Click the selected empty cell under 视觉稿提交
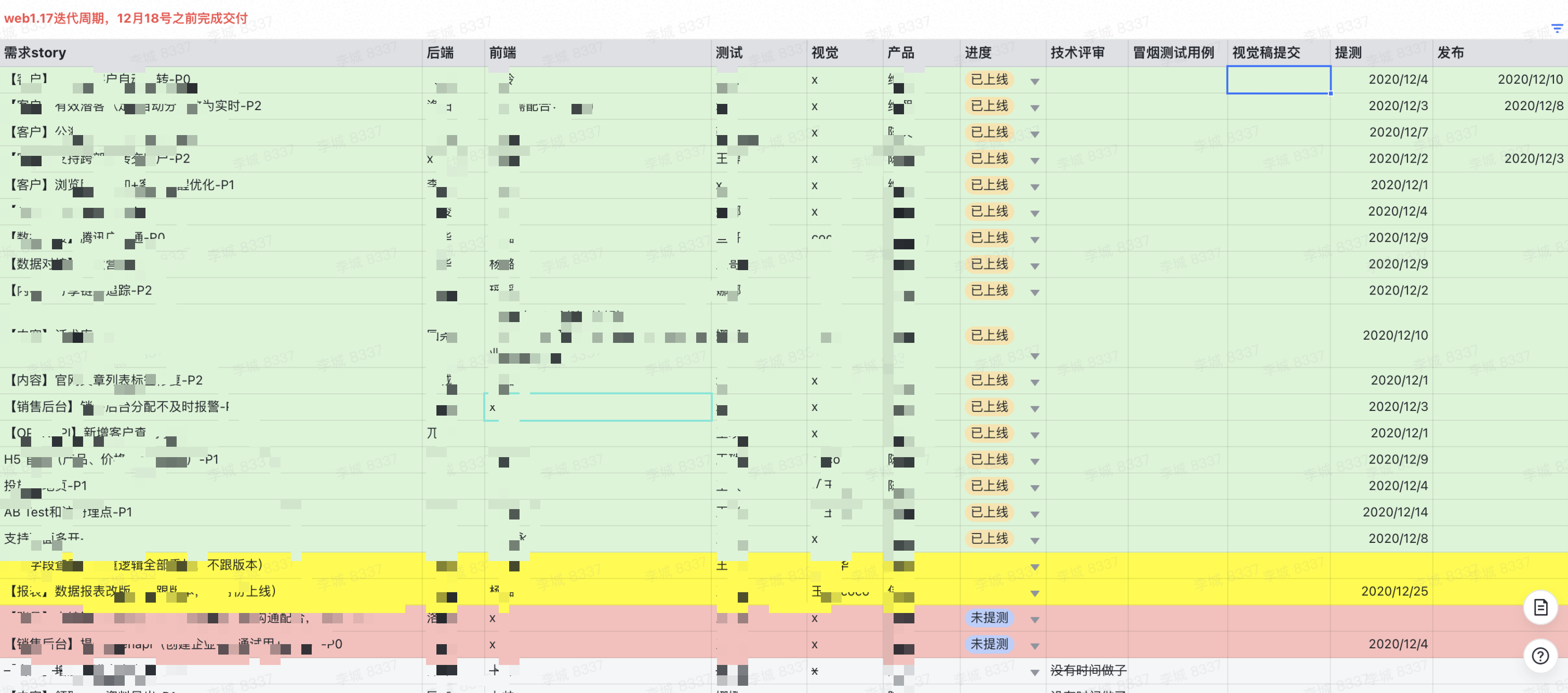Screen dimensions: 1568x693 point(1278,79)
